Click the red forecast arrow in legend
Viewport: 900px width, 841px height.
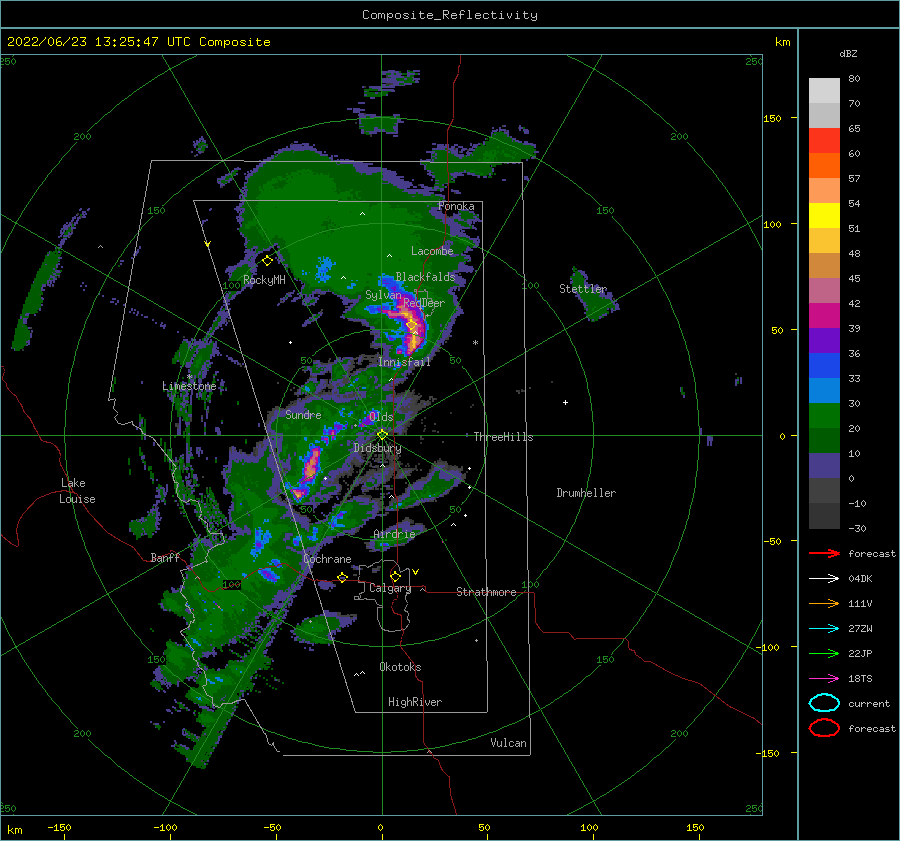(824, 553)
